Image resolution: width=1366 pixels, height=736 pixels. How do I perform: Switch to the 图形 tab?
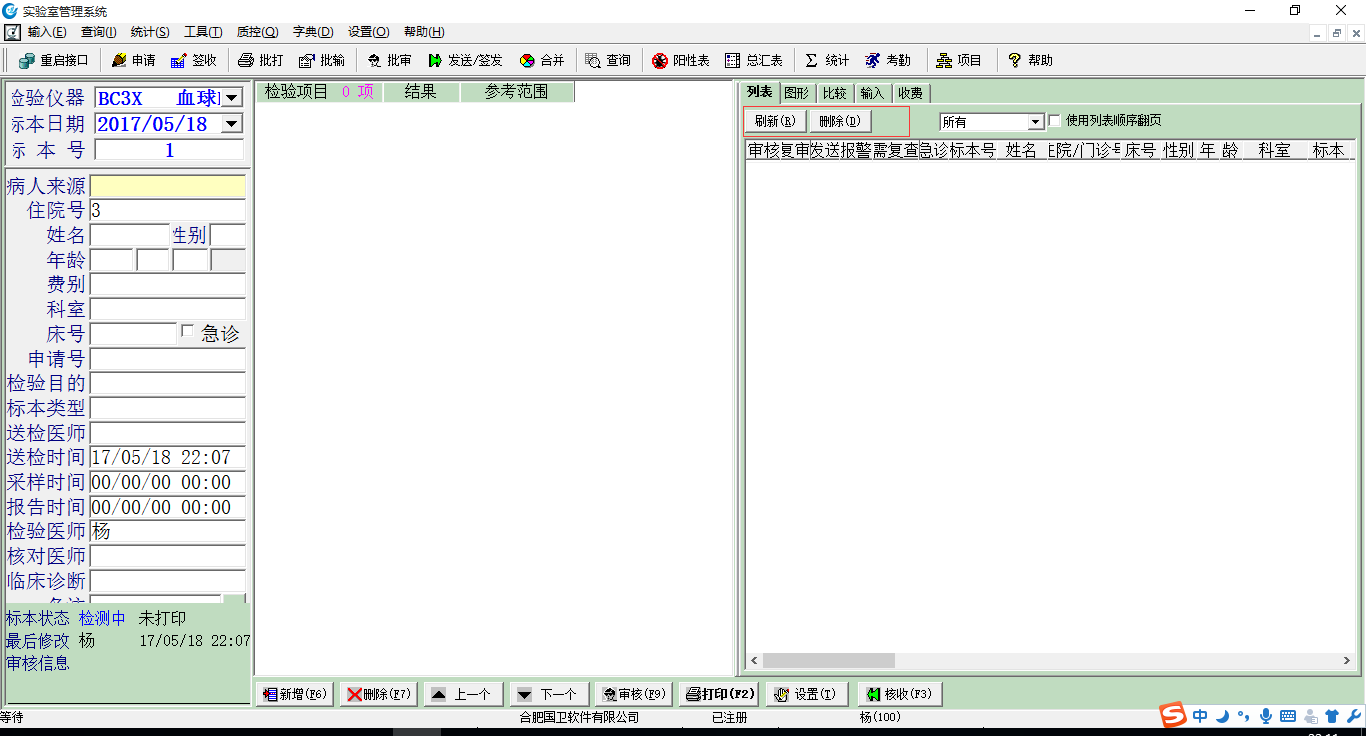tap(796, 93)
